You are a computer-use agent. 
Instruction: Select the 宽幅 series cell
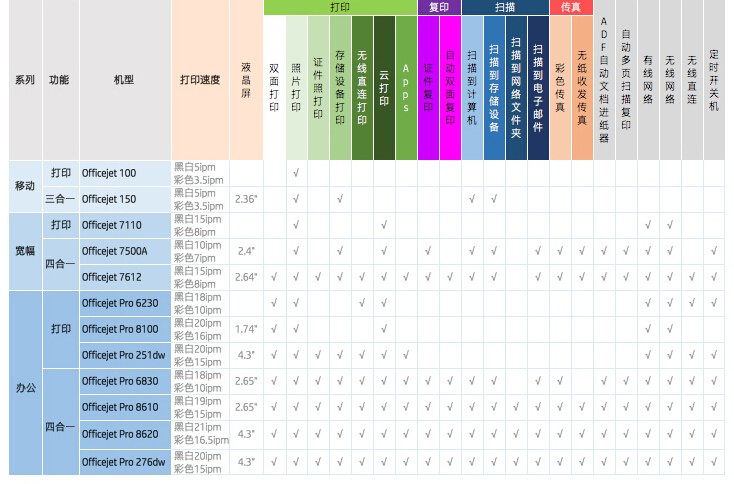[x=25, y=251]
